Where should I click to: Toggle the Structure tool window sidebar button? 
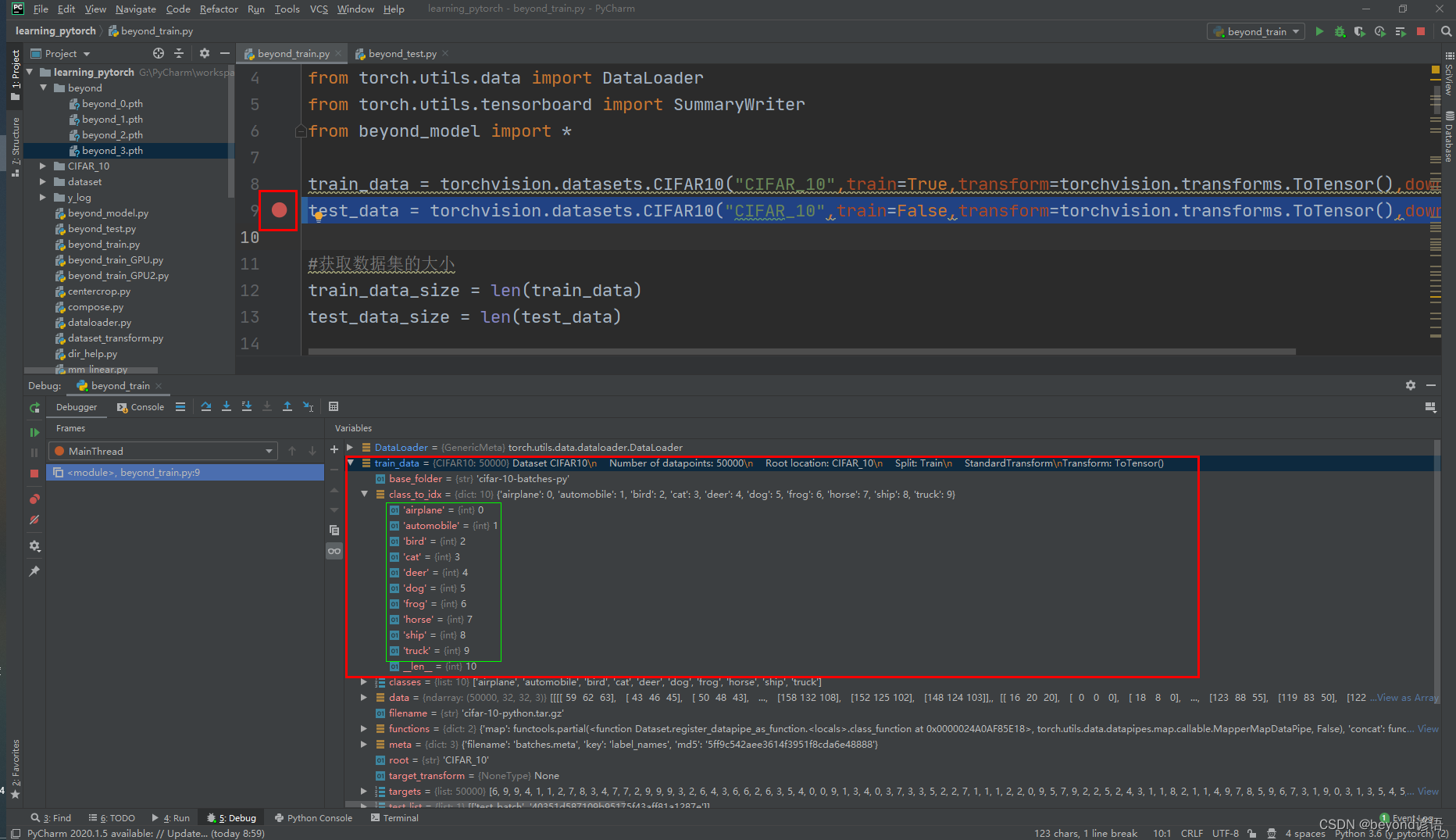pos(15,147)
